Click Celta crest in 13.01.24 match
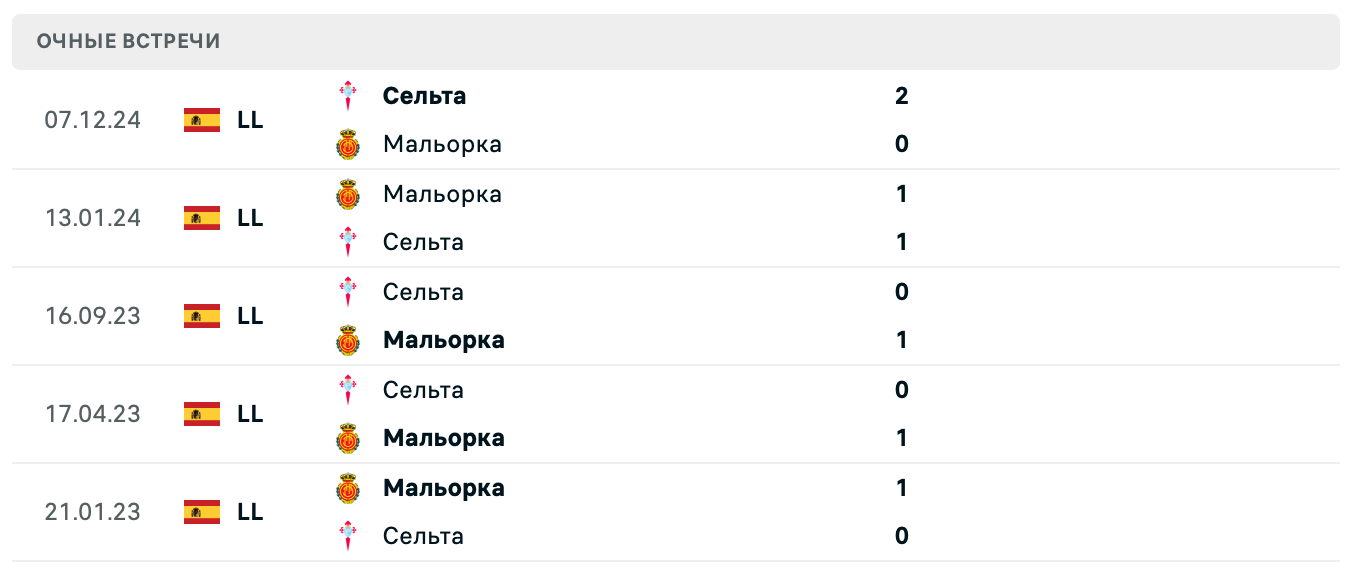This screenshot has width=1356, height=576. (347, 242)
